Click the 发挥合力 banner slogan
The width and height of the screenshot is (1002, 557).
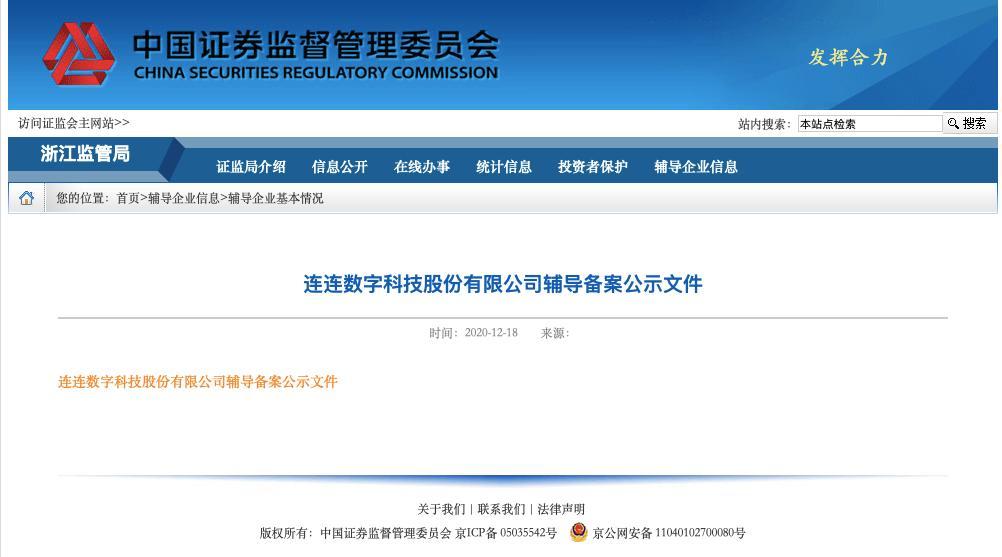848,57
